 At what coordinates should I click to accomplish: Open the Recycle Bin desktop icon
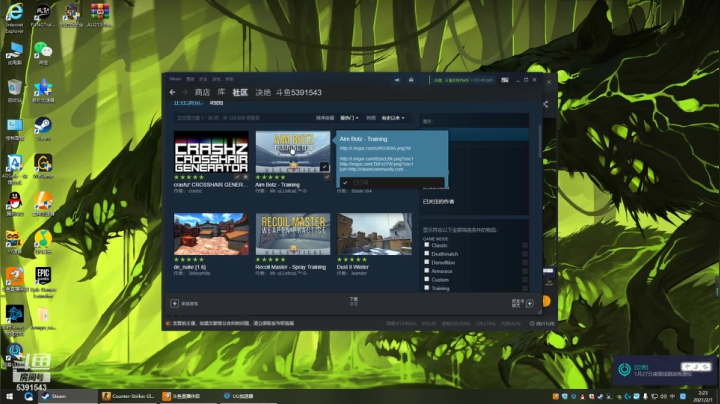click(x=14, y=90)
